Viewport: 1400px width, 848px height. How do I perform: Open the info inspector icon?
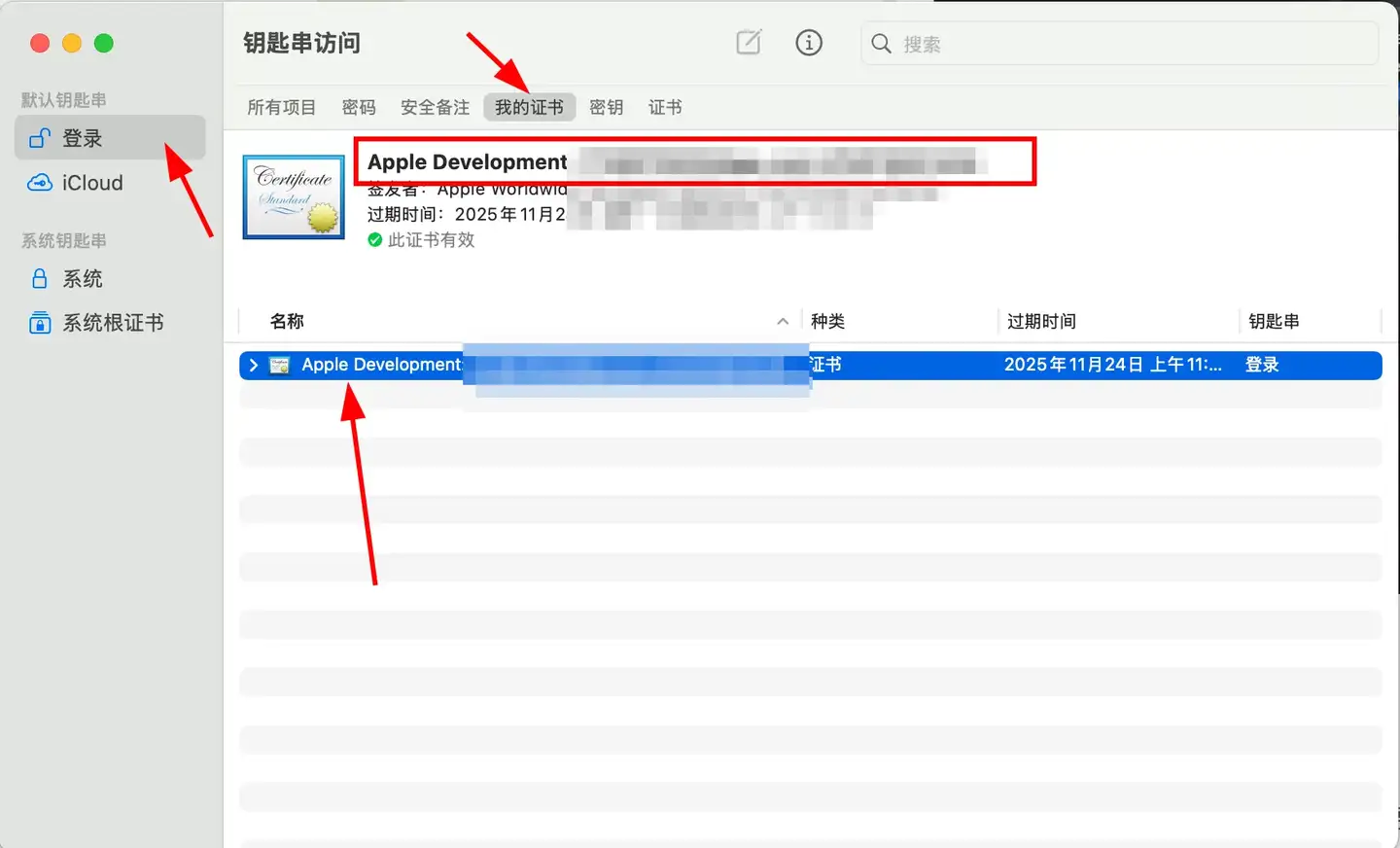tap(809, 42)
